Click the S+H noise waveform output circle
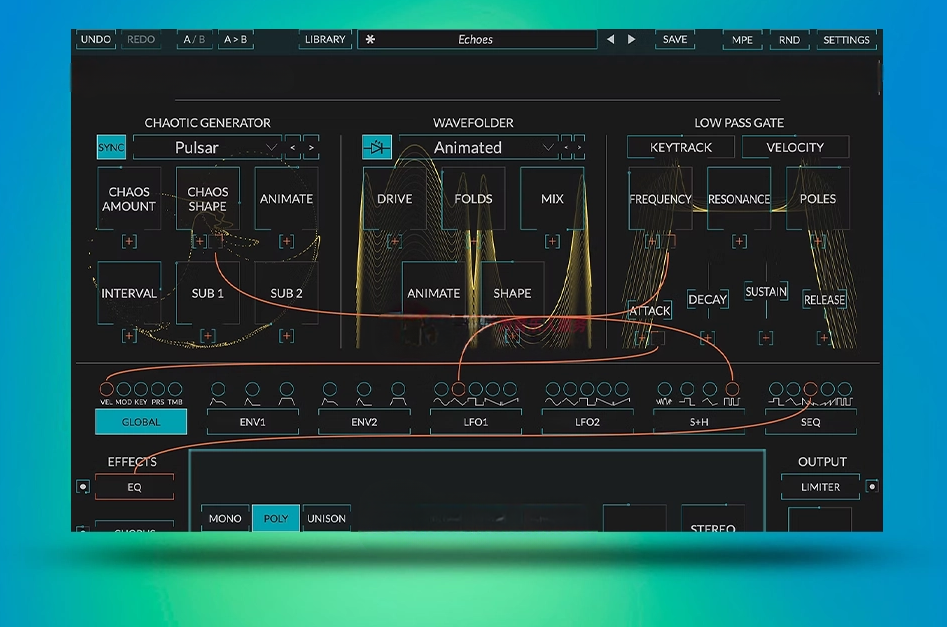Image resolution: width=947 pixels, height=627 pixels. coord(664,388)
